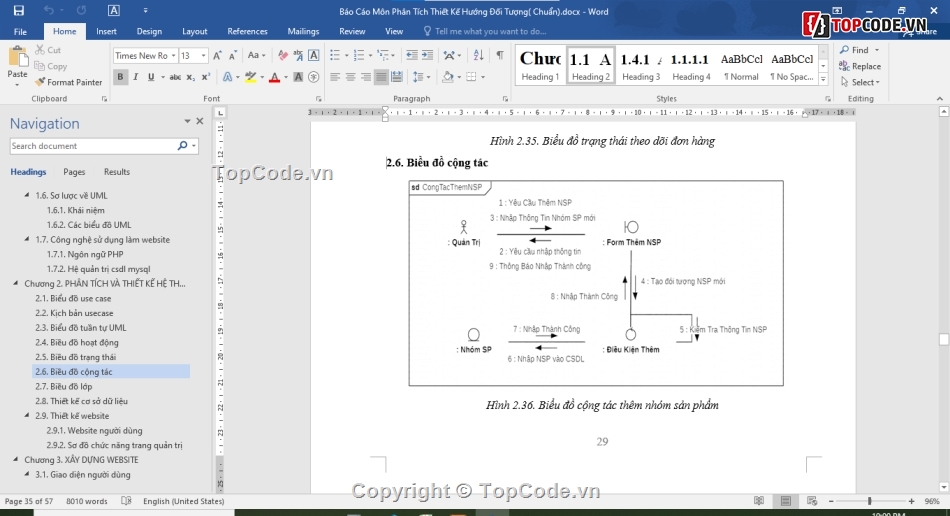Toggle Italic formatting
The height and width of the screenshot is (516, 950).
[136, 77]
